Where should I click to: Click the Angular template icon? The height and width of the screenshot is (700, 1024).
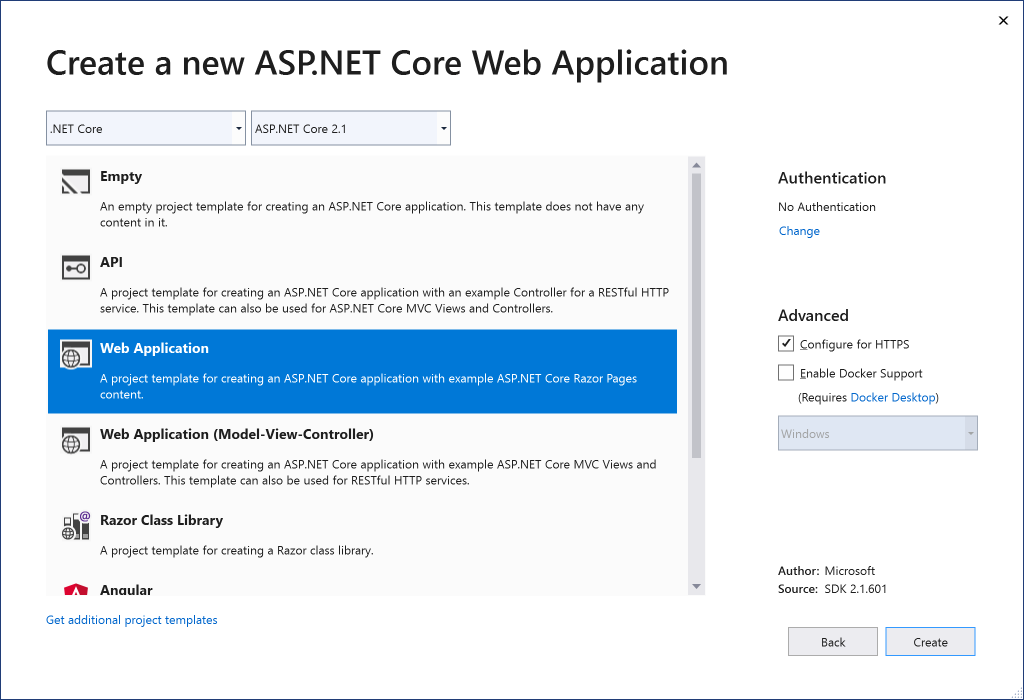coord(76,589)
